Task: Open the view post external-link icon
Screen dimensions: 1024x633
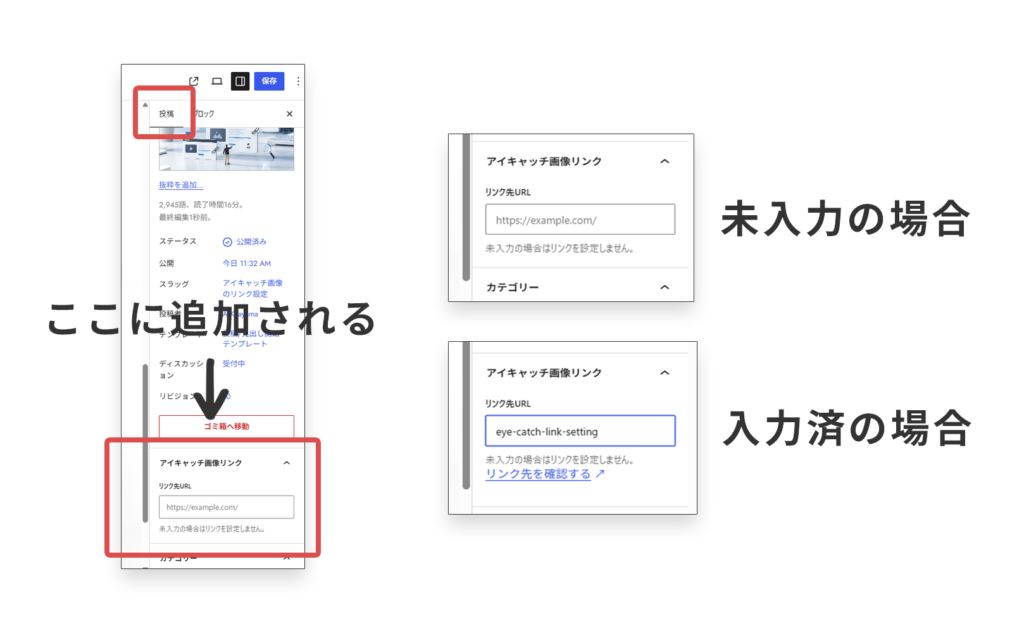Action: (194, 81)
